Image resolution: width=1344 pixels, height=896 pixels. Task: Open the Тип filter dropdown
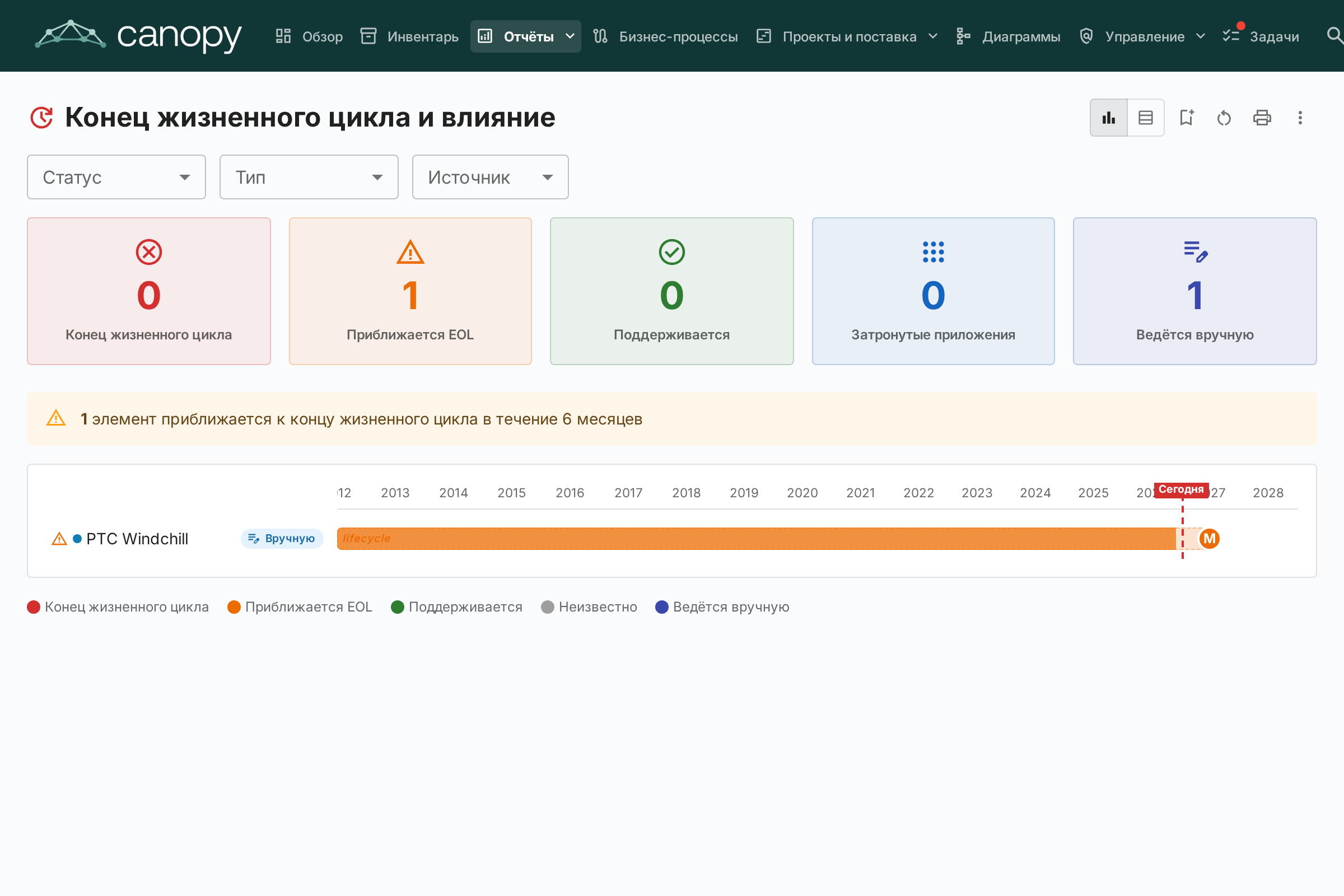tap(309, 177)
